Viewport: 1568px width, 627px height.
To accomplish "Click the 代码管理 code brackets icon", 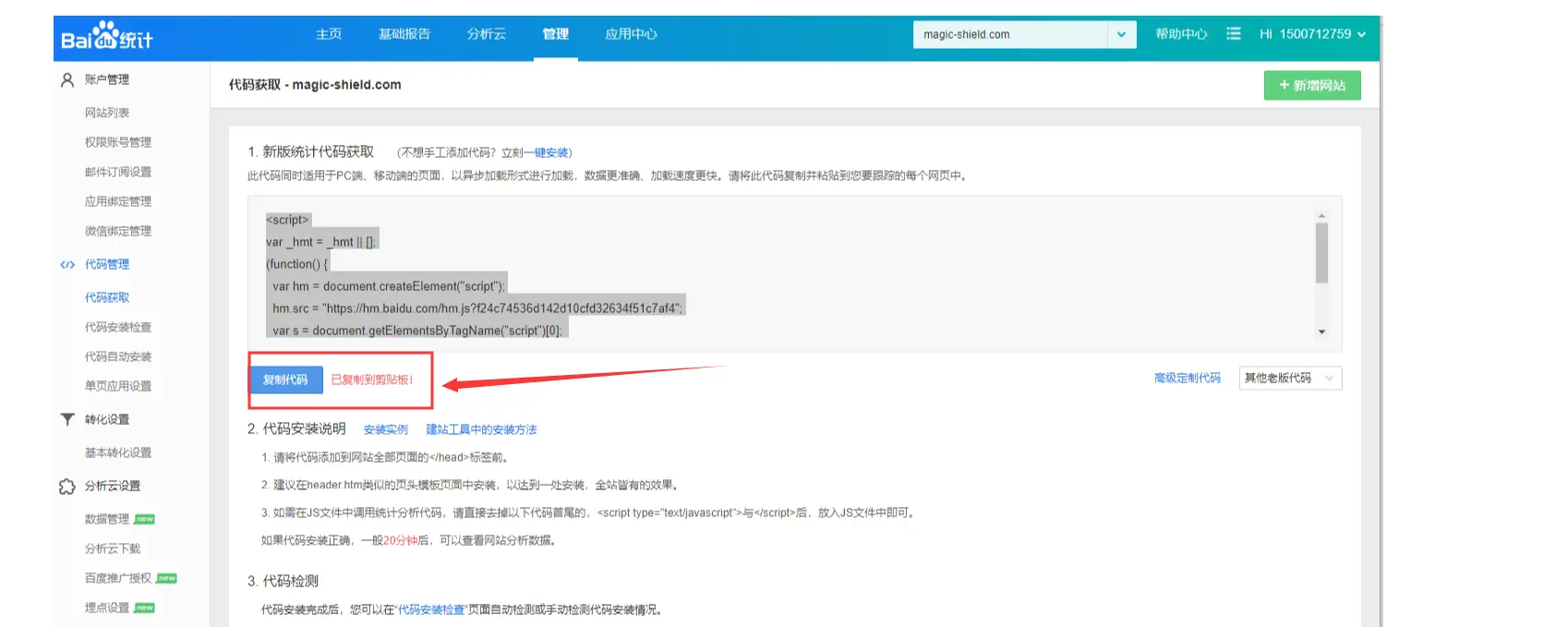I will pyautogui.click(x=67, y=265).
